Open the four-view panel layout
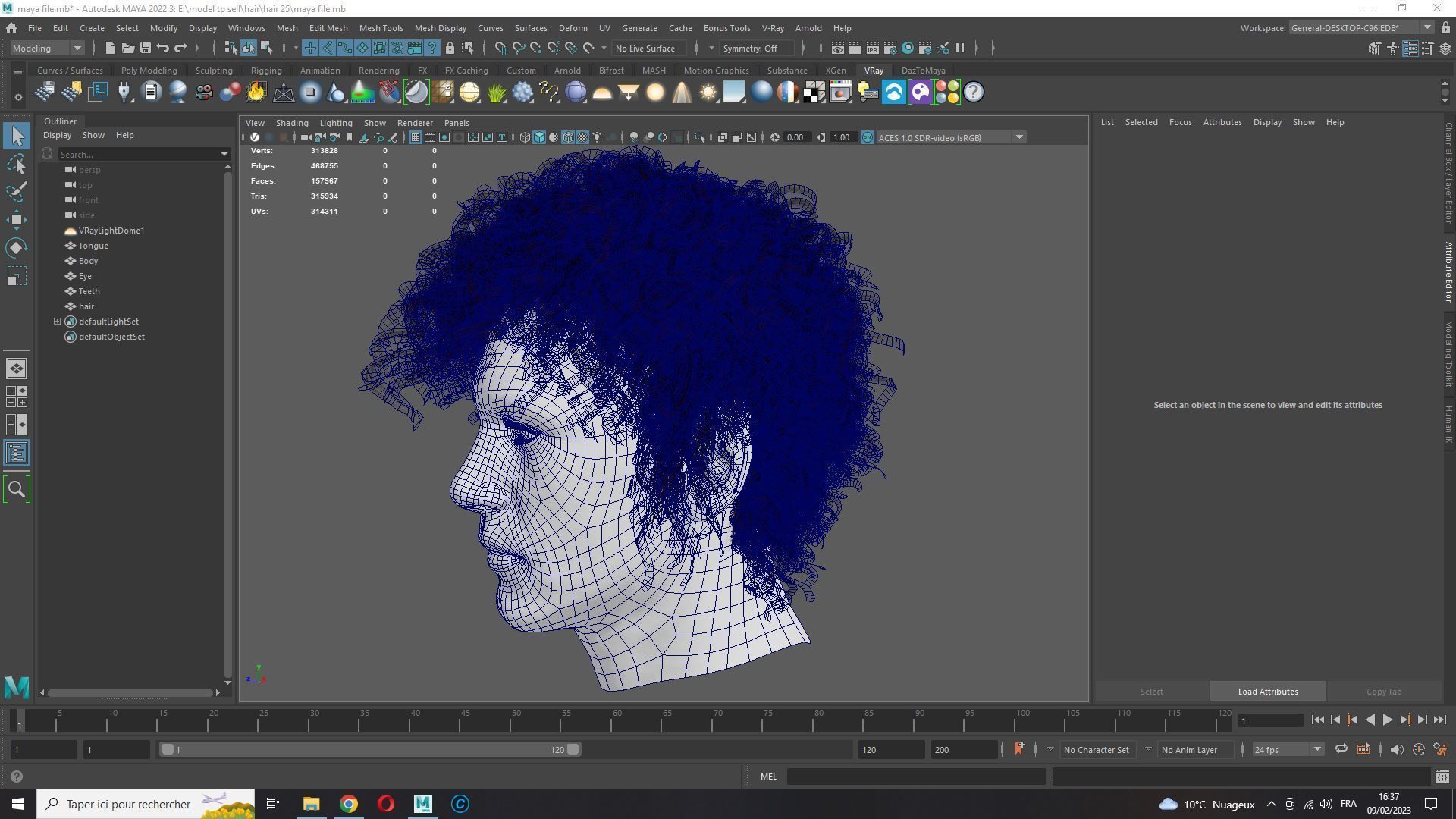 (x=17, y=397)
